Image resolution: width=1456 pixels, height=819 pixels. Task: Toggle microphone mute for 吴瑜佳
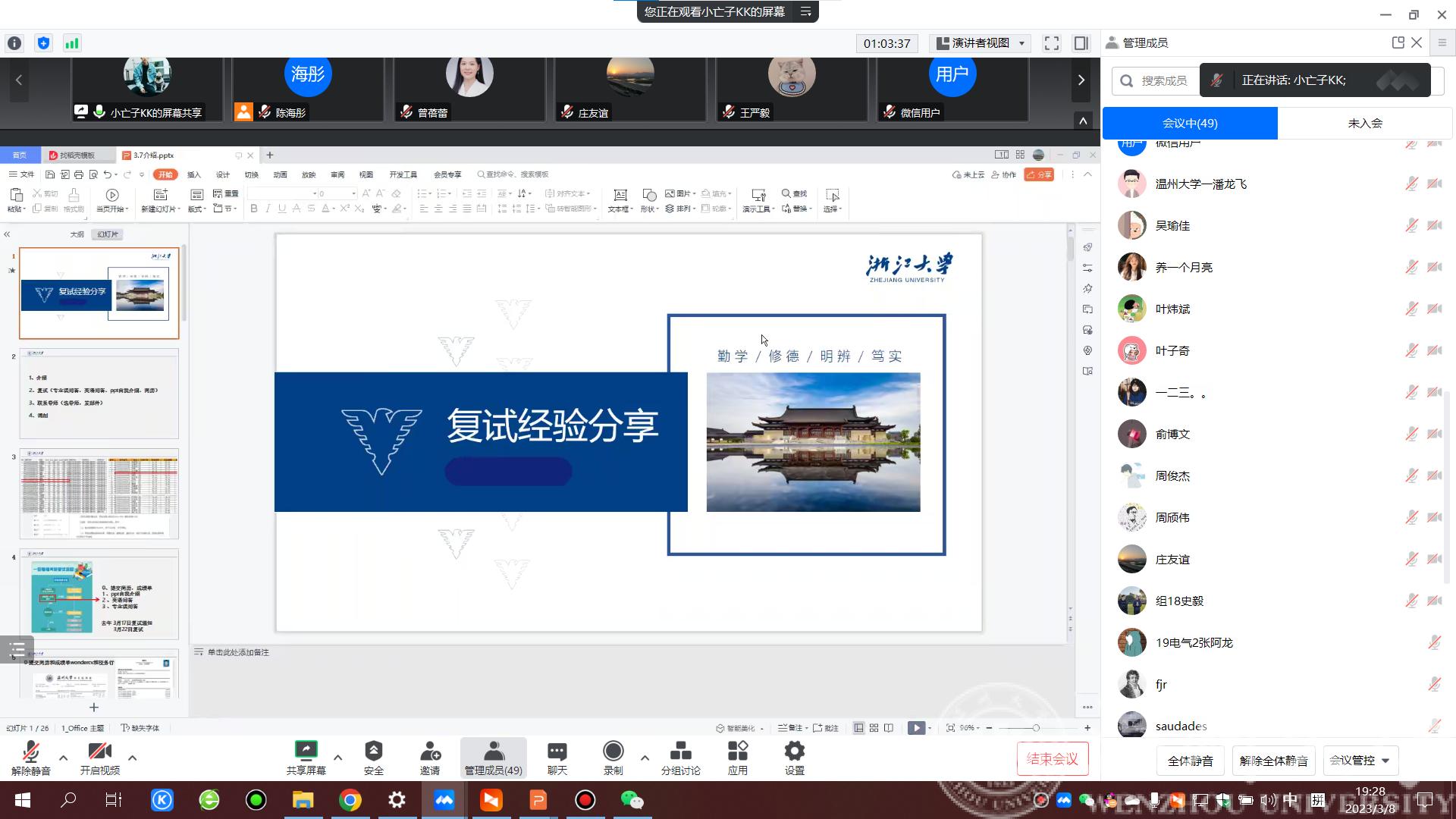[1411, 225]
